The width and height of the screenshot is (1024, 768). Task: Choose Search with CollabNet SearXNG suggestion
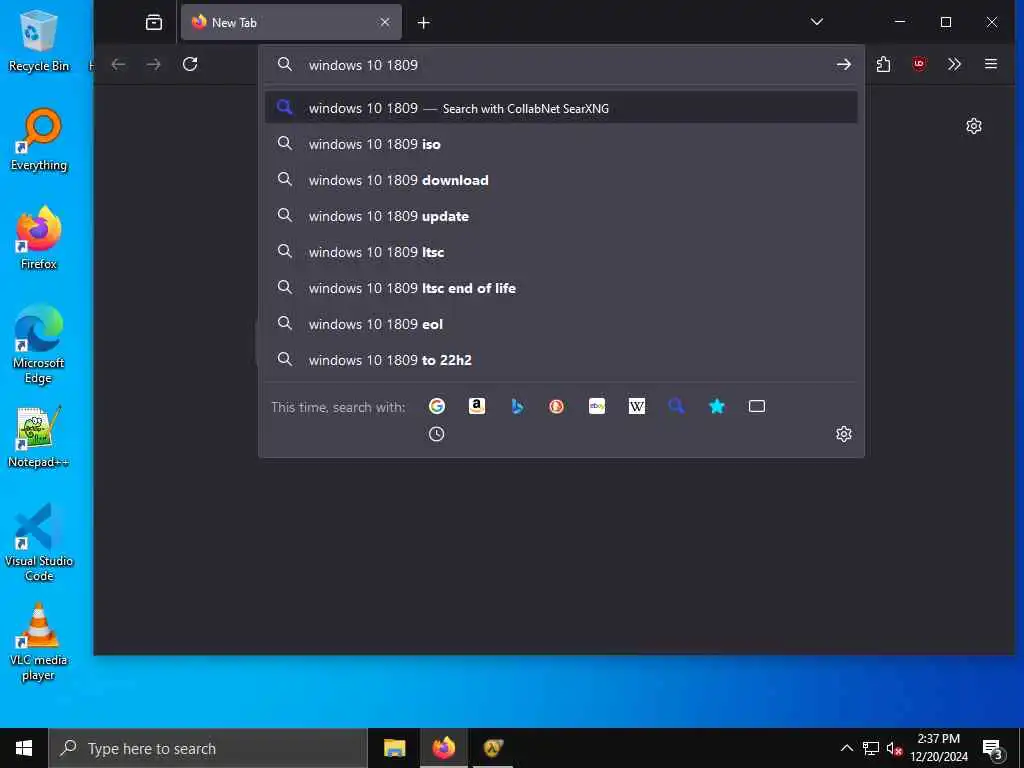click(x=562, y=108)
